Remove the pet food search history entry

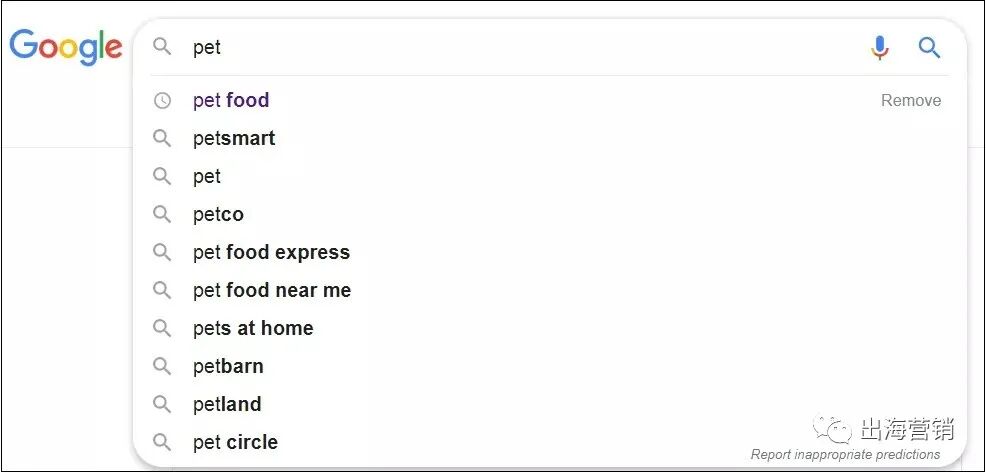(x=910, y=100)
